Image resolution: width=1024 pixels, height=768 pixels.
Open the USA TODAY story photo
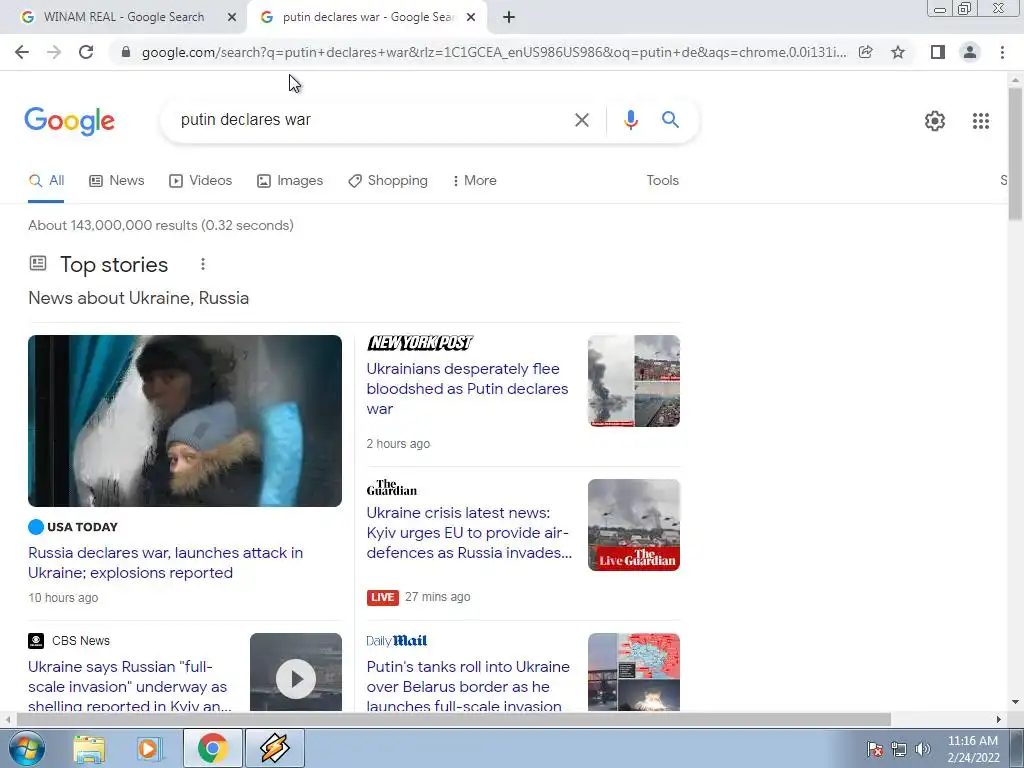click(x=185, y=421)
